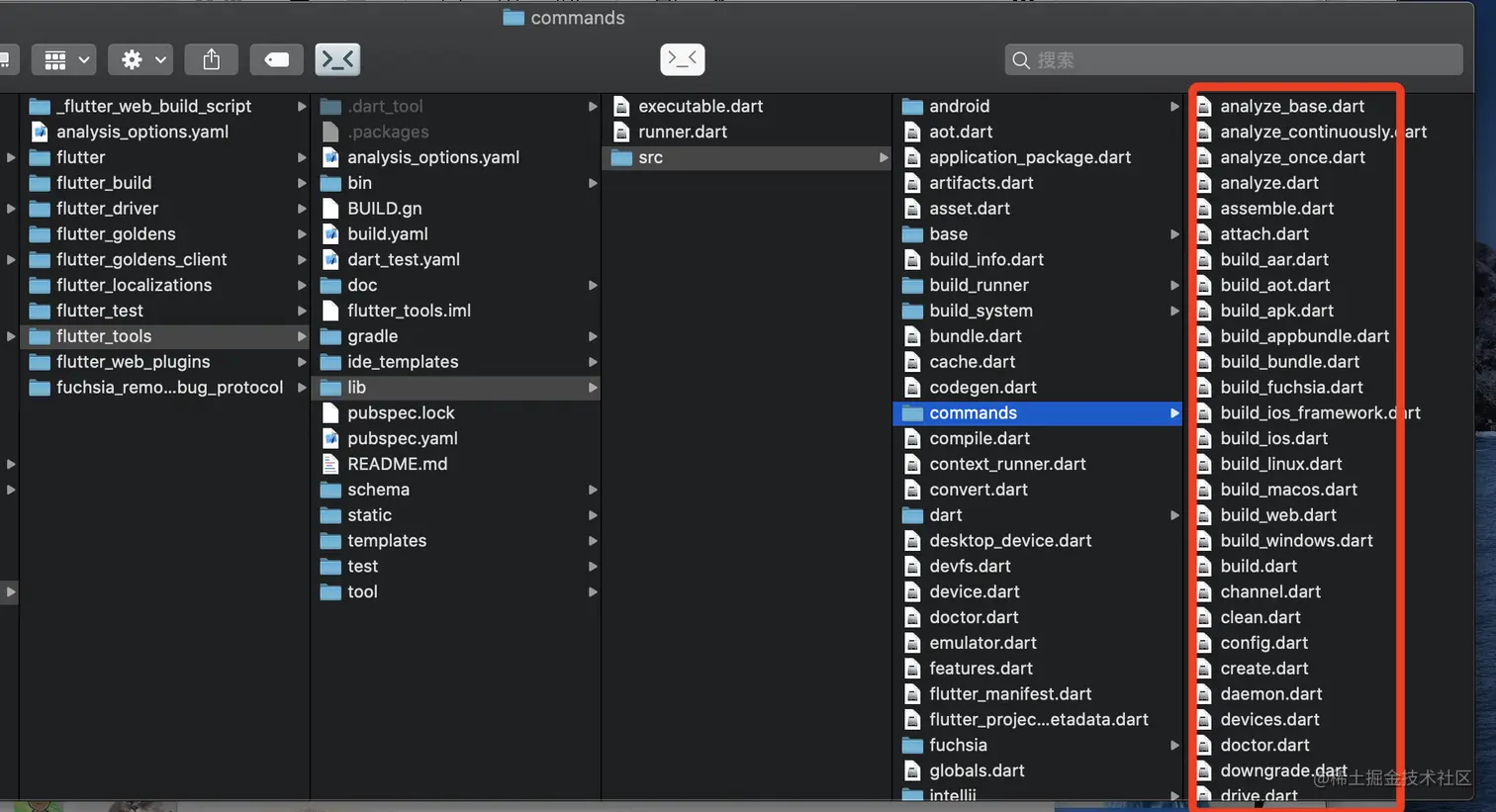This screenshot has width=1496, height=812.
Task: Click the Edit Tags toolbar button
Action: click(x=276, y=59)
